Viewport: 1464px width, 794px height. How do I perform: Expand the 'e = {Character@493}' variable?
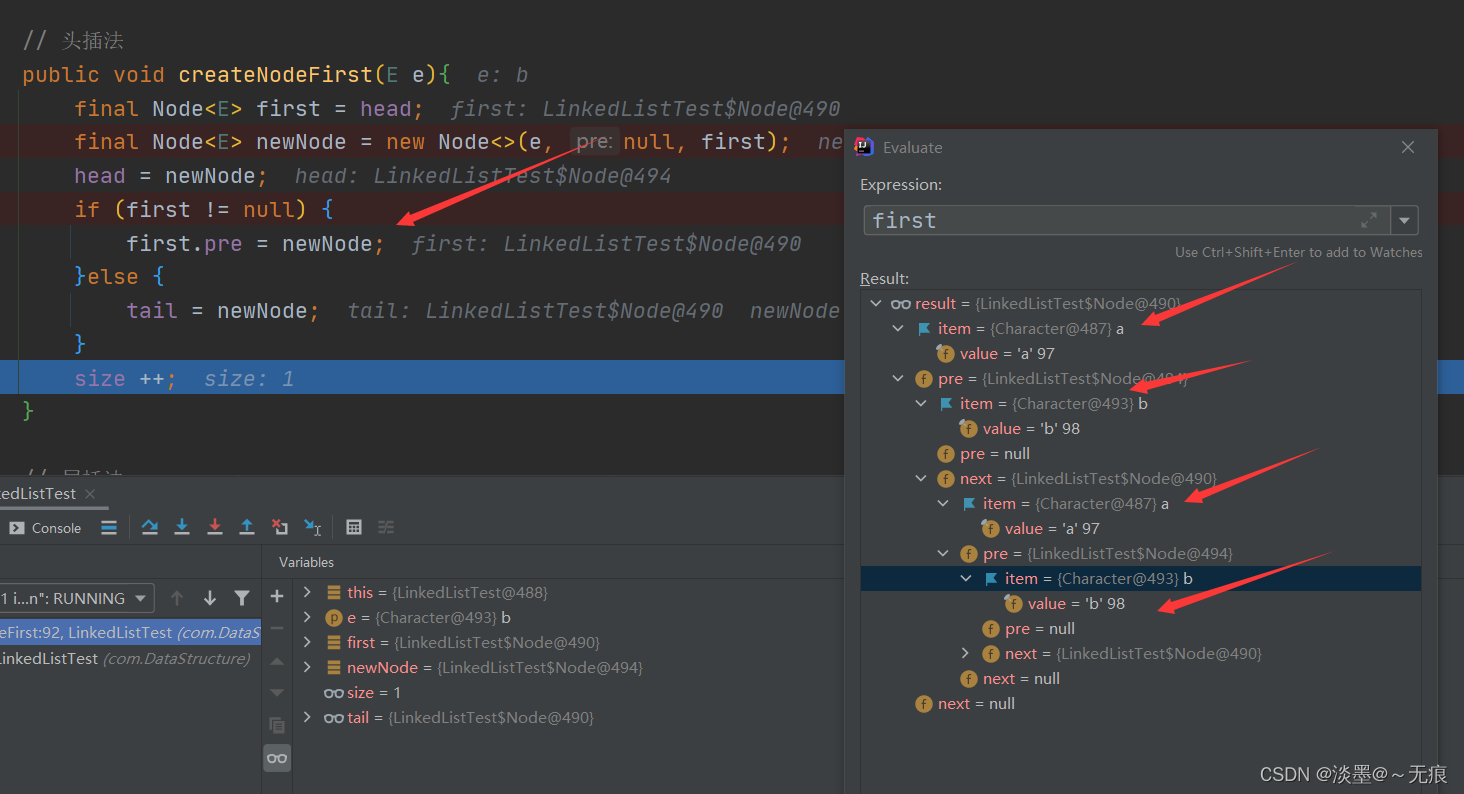point(308,617)
